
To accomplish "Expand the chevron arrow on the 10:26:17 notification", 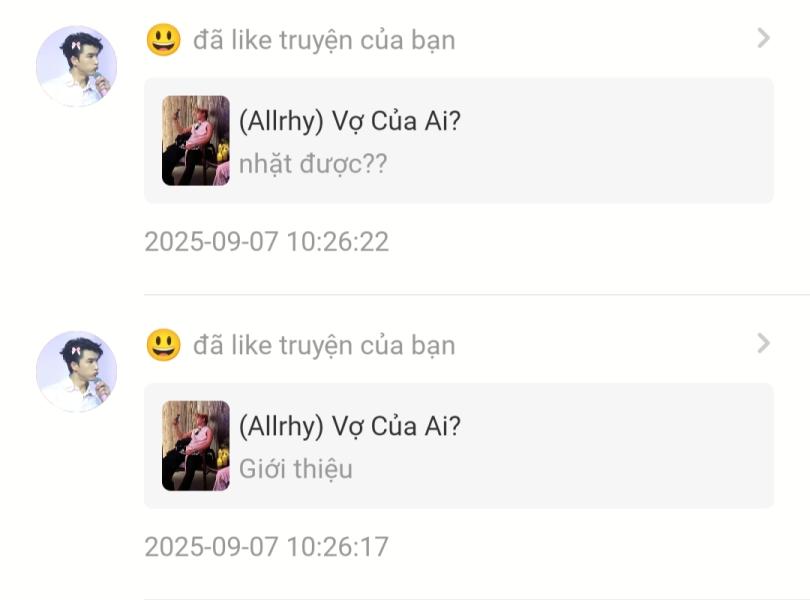I will pos(764,343).
